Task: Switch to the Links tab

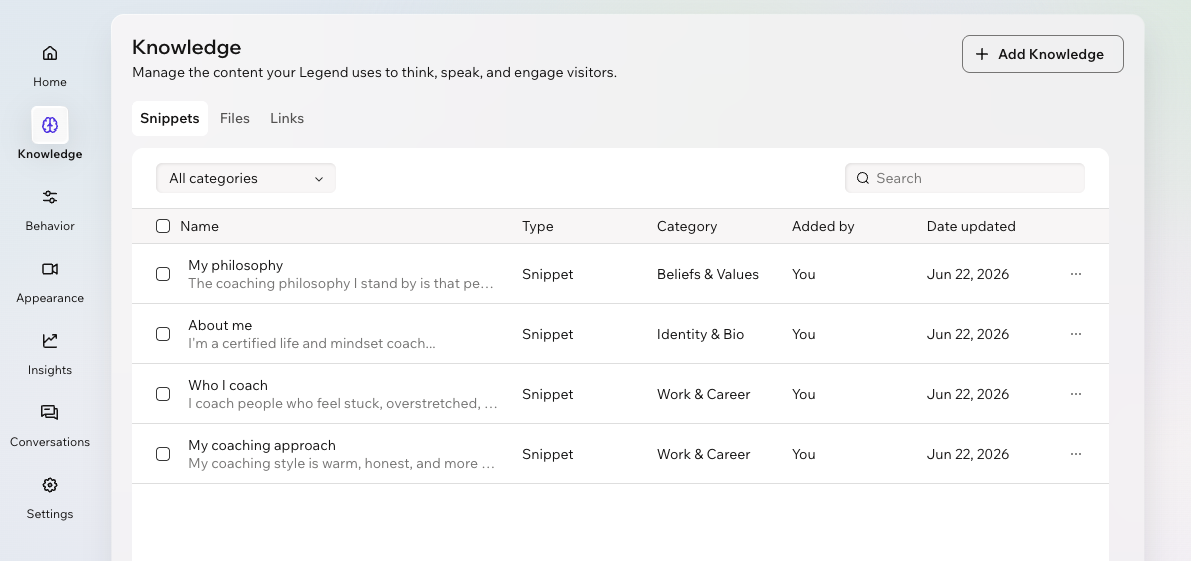Action: 287,118
